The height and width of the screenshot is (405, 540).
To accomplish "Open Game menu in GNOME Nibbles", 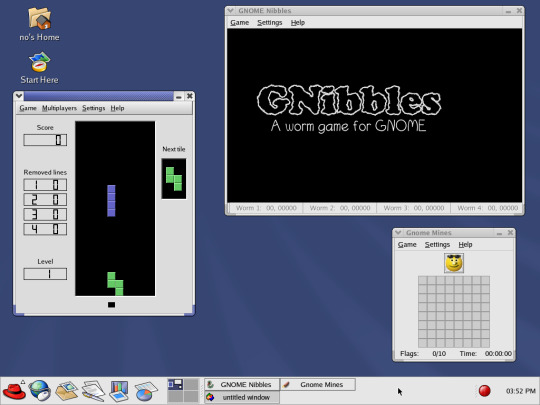I will click(239, 23).
